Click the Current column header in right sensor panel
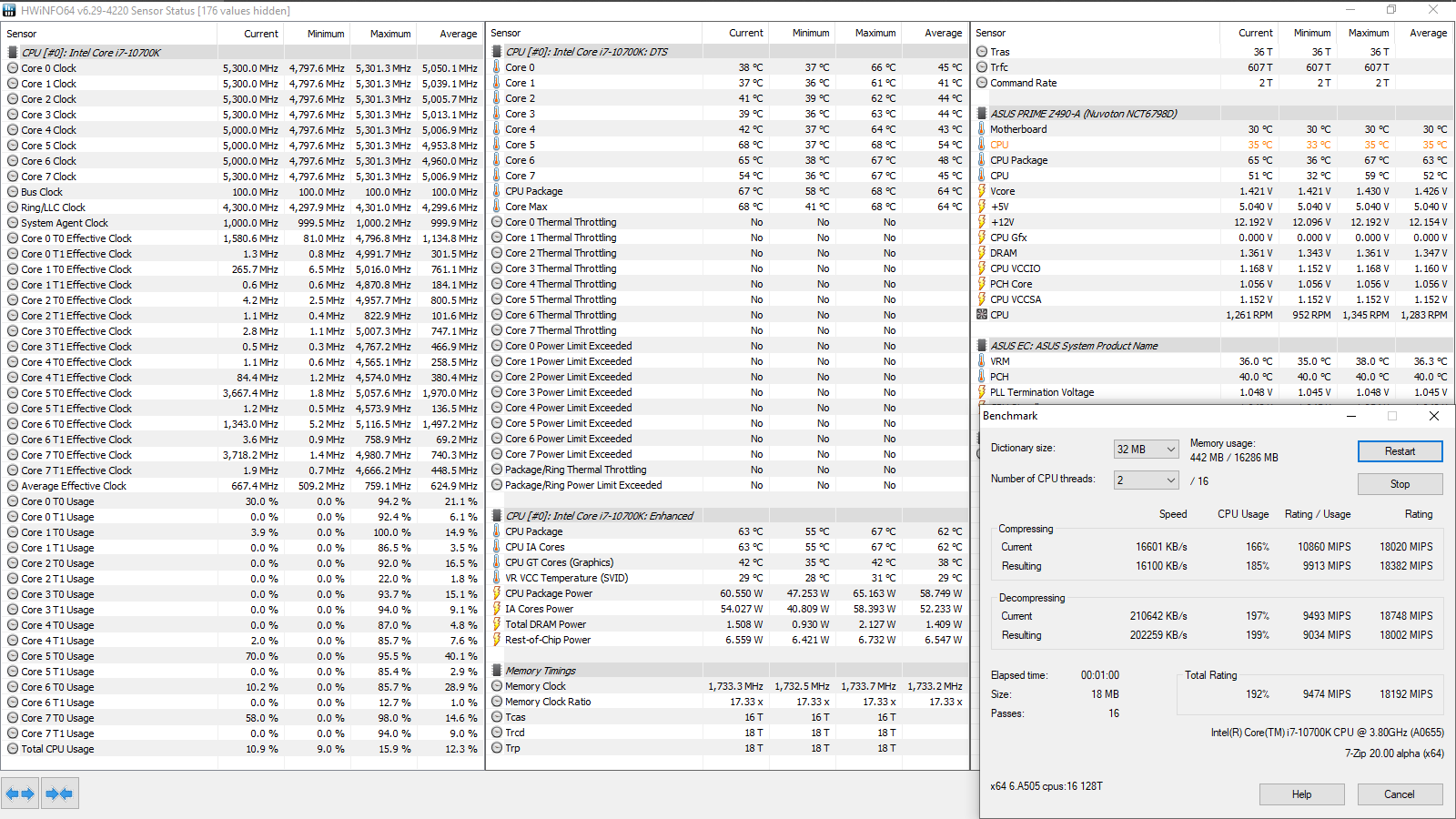Viewport: 1456px width, 819px height. (x=1256, y=33)
